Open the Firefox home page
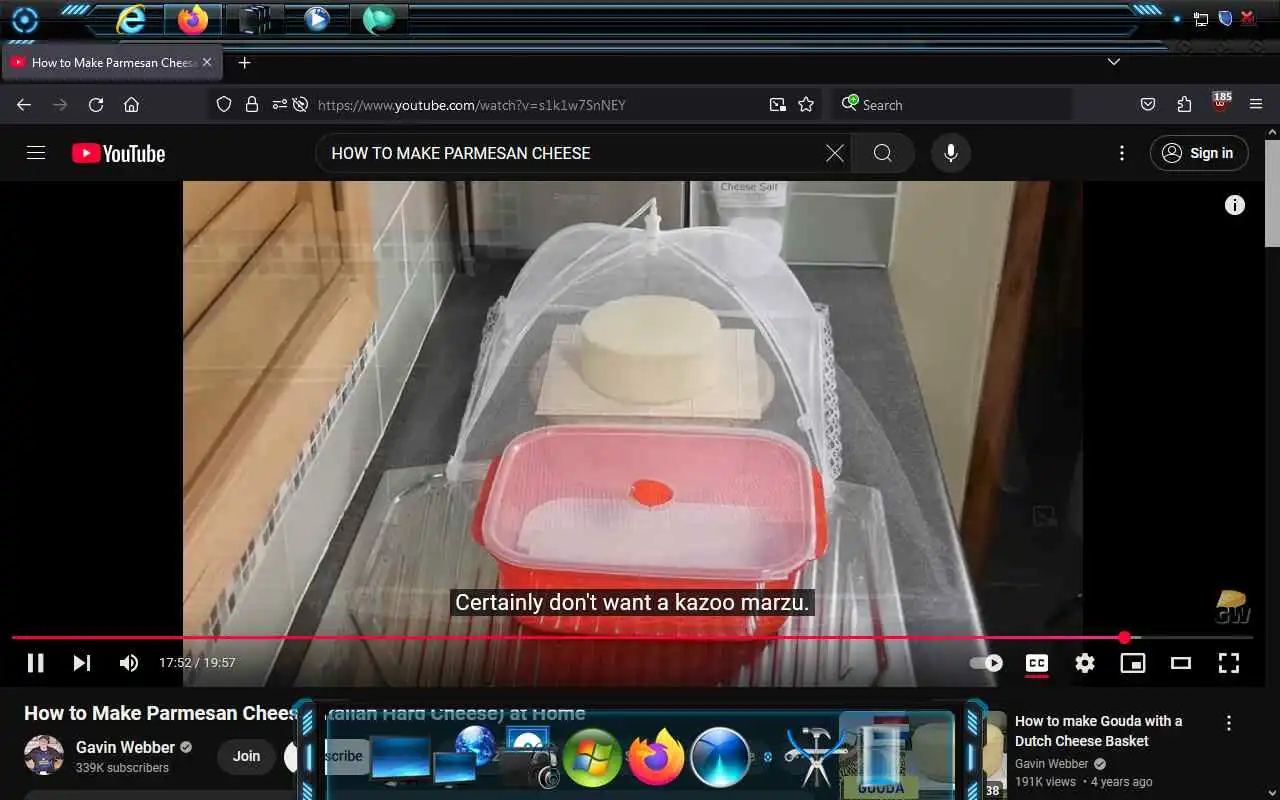The image size is (1280, 800). point(131,105)
